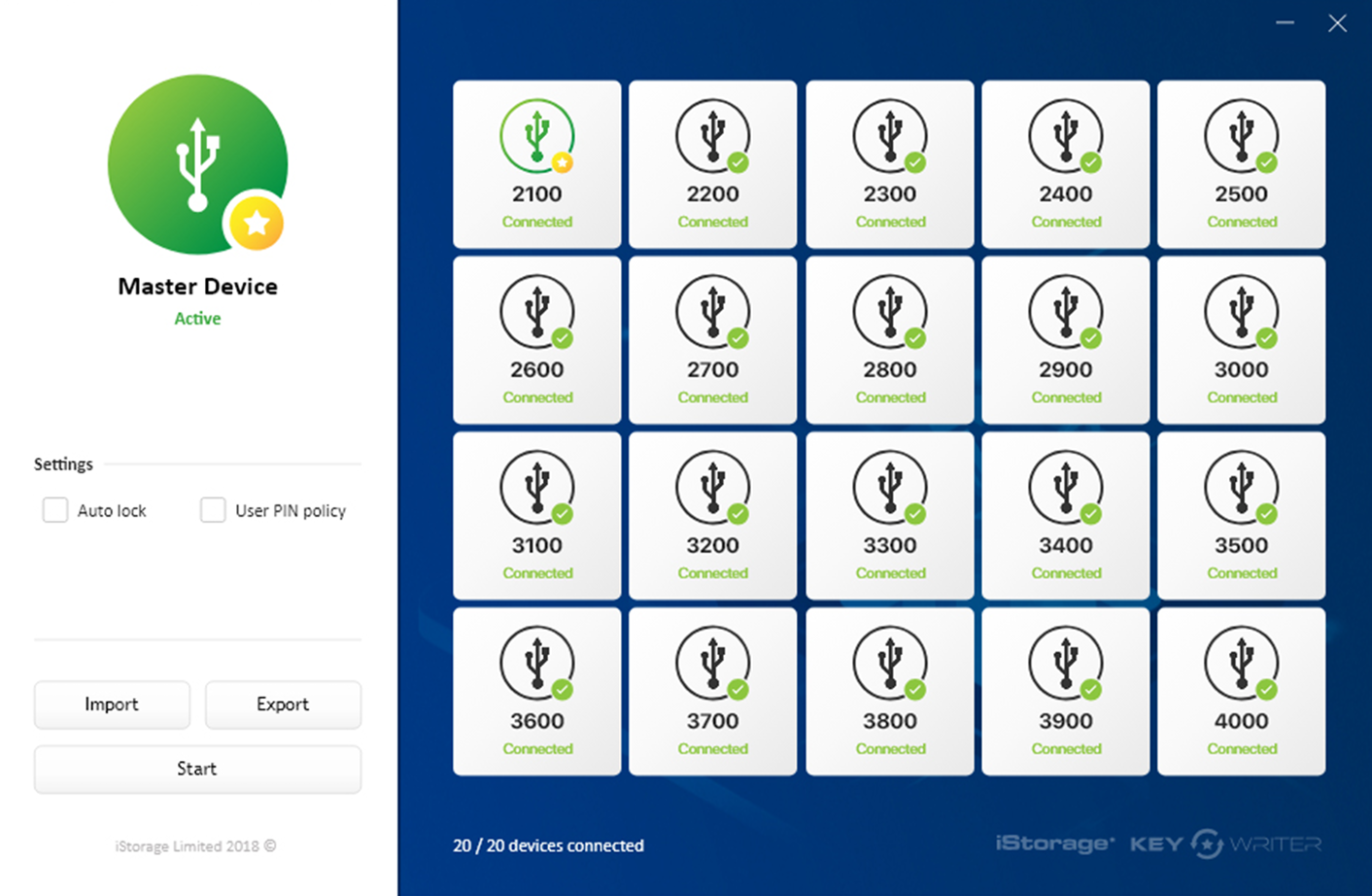This screenshot has width=1372, height=896.
Task: Click the USB icon of device 3700
Action: 712,663
